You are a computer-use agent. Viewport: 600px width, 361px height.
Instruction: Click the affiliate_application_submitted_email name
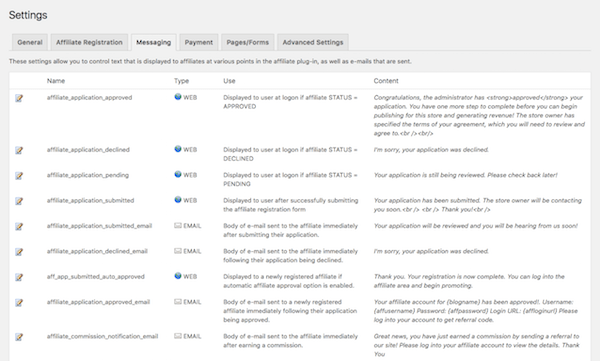coord(99,226)
